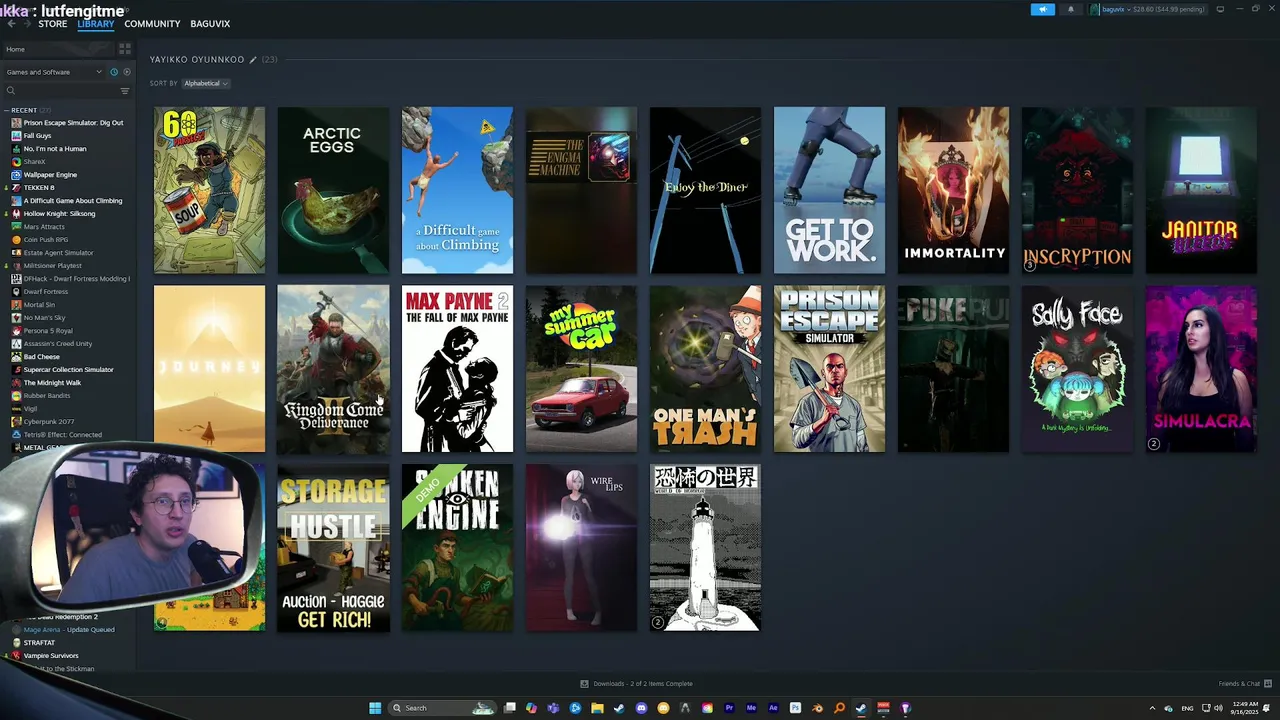This screenshot has width=1280, height=720.
Task: Open the My Summer Car cover
Action: [581, 369]
